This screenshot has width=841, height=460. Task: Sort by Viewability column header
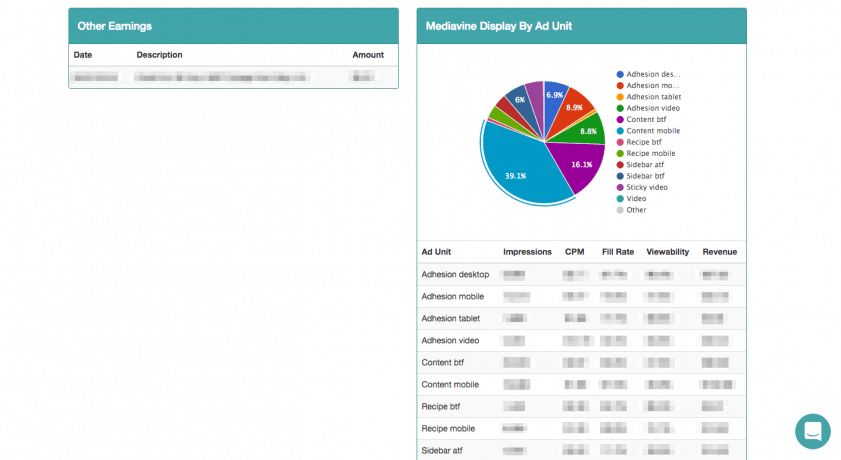(x=668, y=252)
